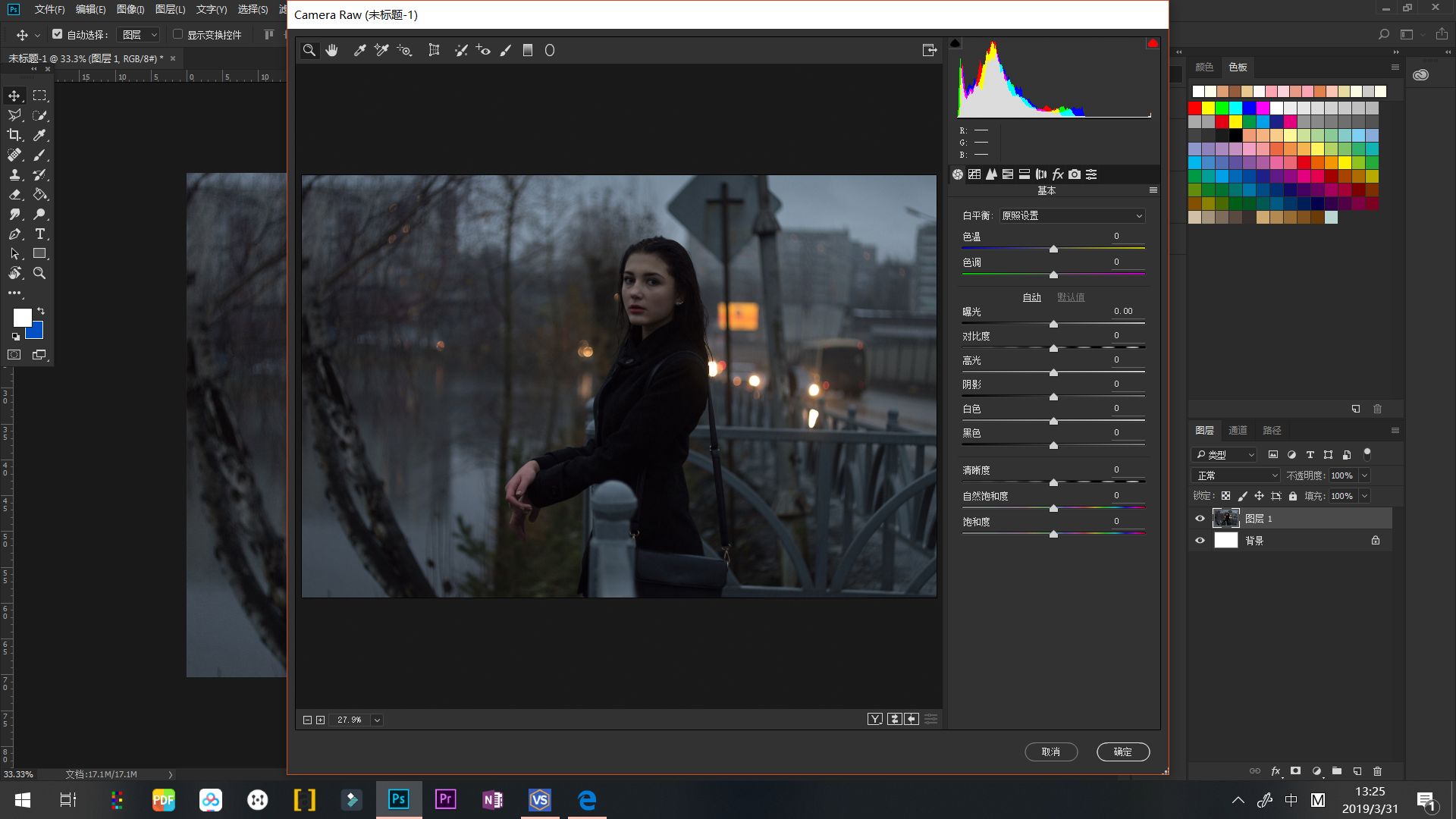This screenshot has height=819, width=1456.
Task: Select the Spot Removal tool in Camera Raw
Action: pyautogui.click(x=460, y=51)
